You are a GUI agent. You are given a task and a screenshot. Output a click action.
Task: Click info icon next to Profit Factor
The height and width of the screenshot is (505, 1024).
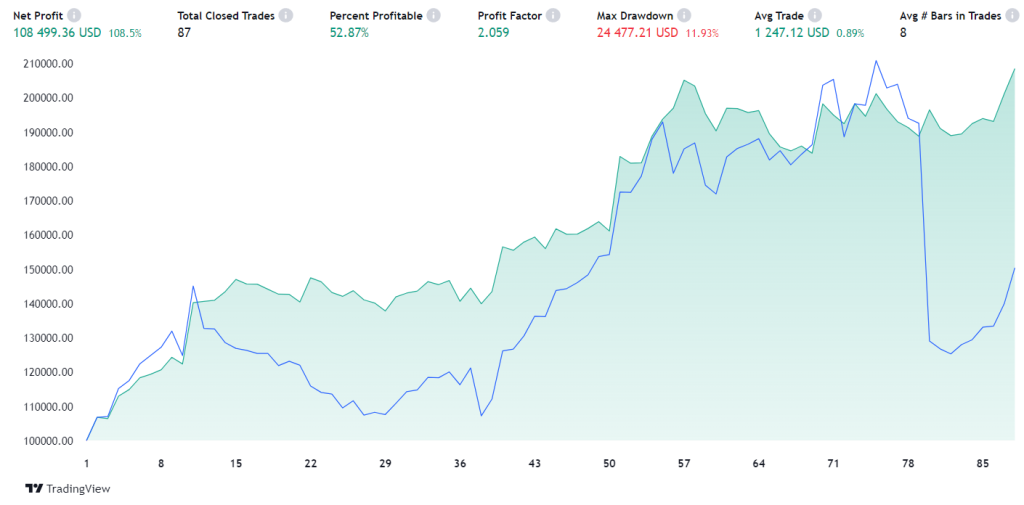click(x=553, y=16)
